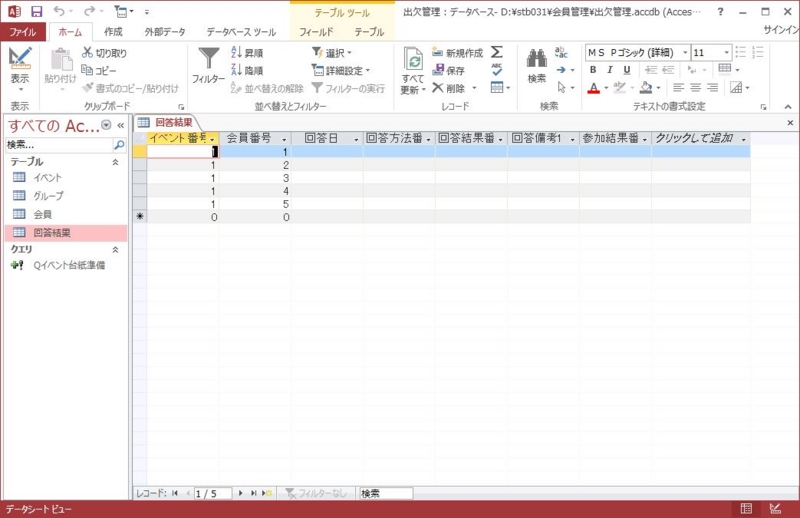Click the gridlines icon in text formatting
Screen dimensions: 800x518
click(x=724, y=68)
